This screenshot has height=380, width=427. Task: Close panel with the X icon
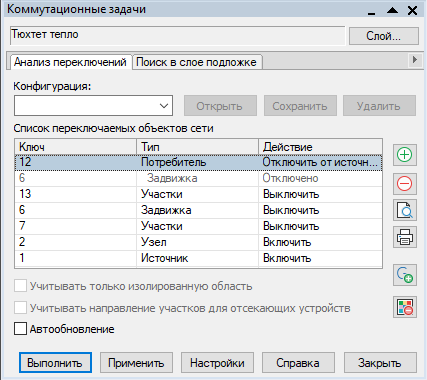(412, 11)
